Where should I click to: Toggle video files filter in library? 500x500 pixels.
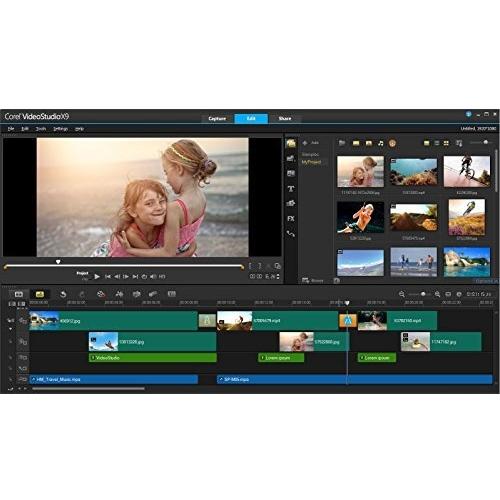[x=356, y=143]
